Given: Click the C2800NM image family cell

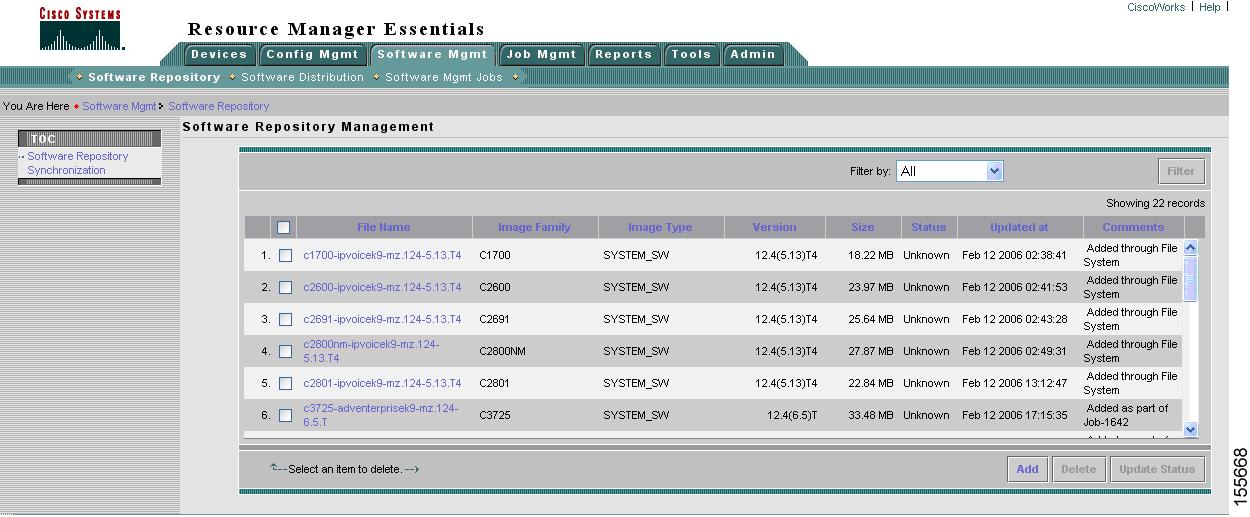Looking at the screenshot, I should tap(503, 351).
